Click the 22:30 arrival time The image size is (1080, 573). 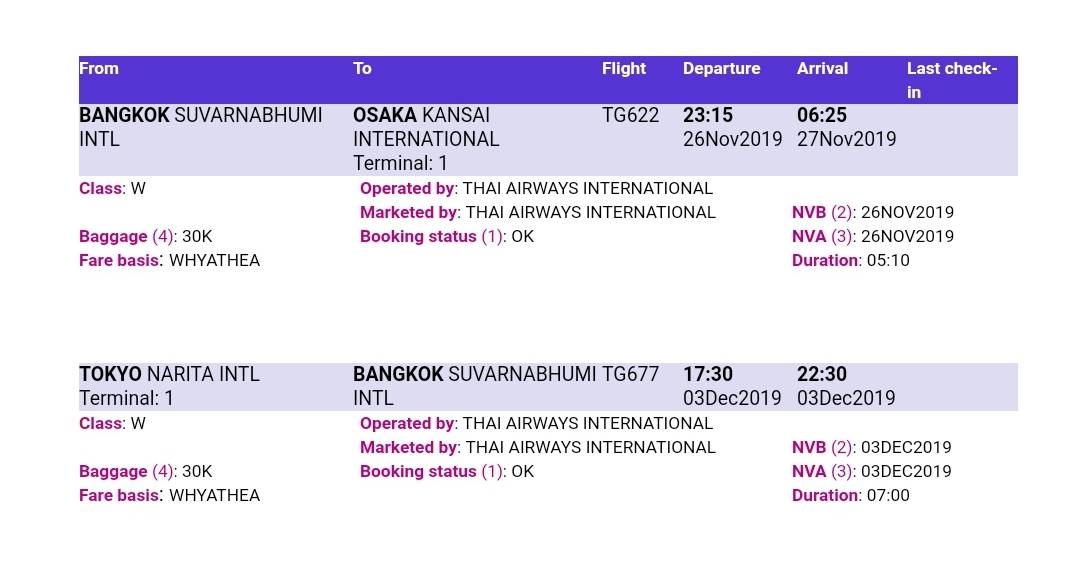(822, 374)
